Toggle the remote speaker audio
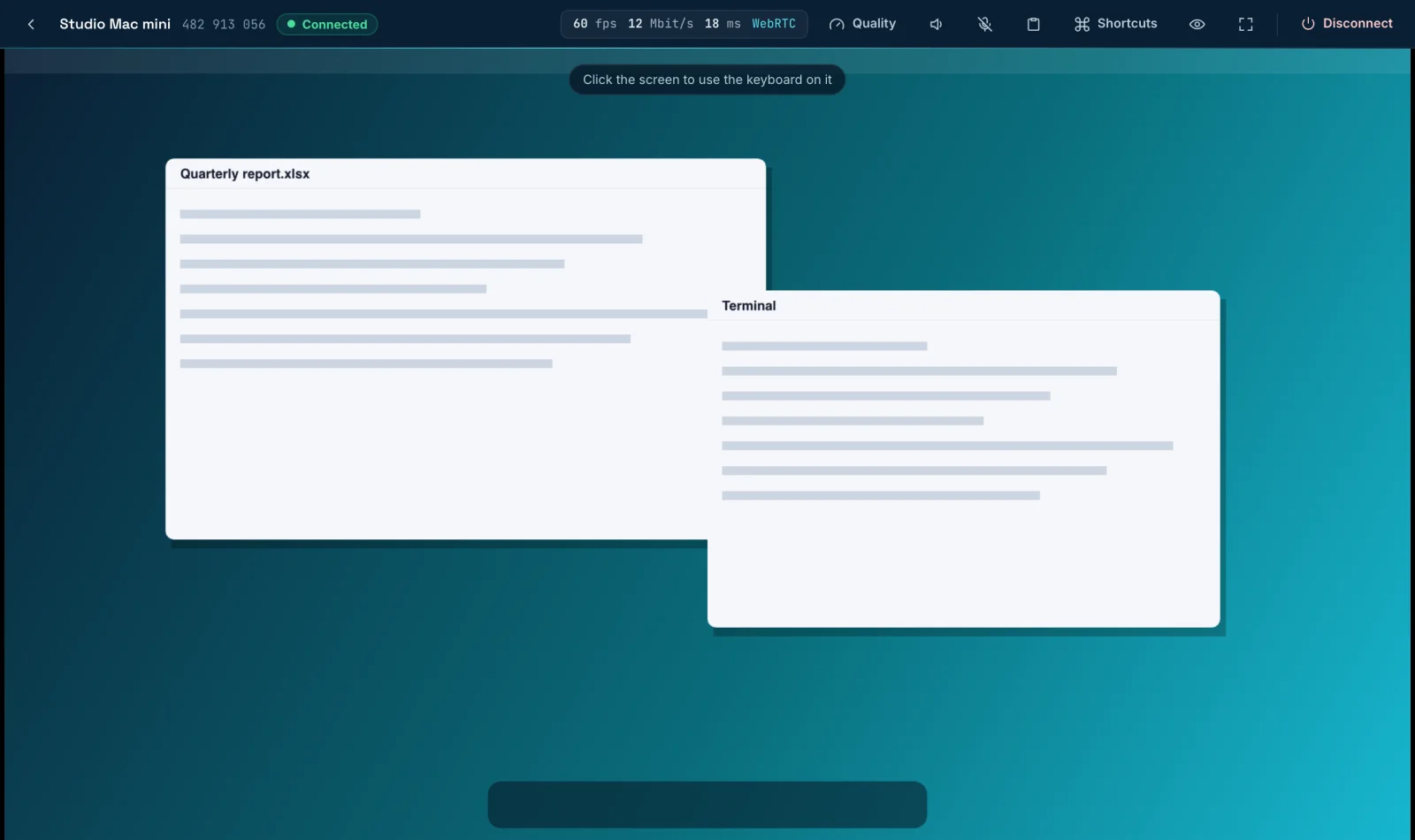Screen dimensions: 1415x840 [x=936, y=24]
